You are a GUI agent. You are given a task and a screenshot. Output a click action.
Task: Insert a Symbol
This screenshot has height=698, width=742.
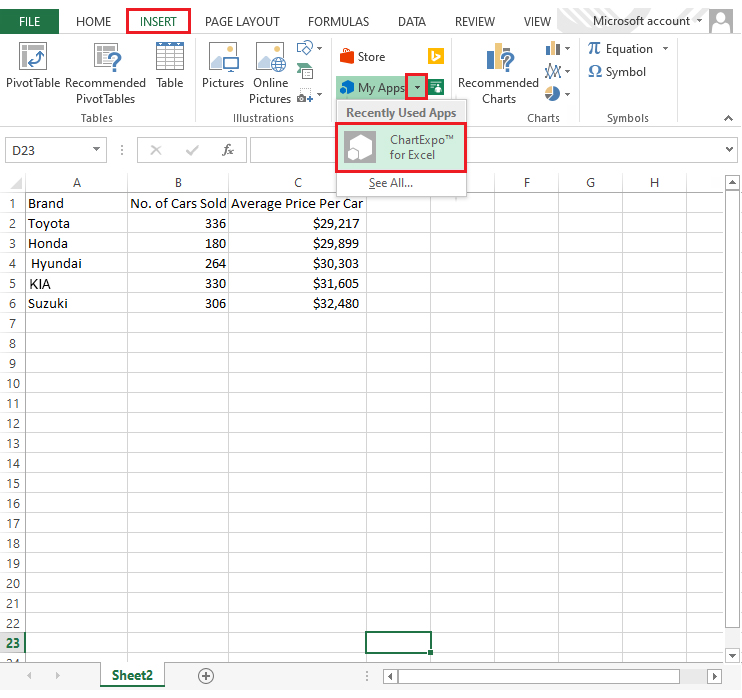pyautogui.click(x=617, y=72)
